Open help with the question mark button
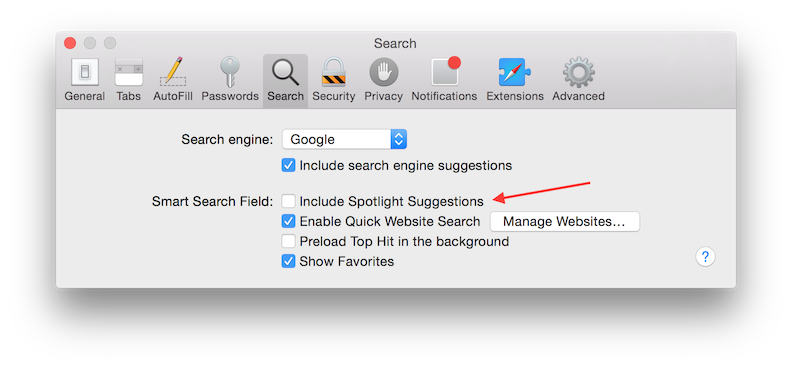792x368 pixels. [x=705, y=256]
